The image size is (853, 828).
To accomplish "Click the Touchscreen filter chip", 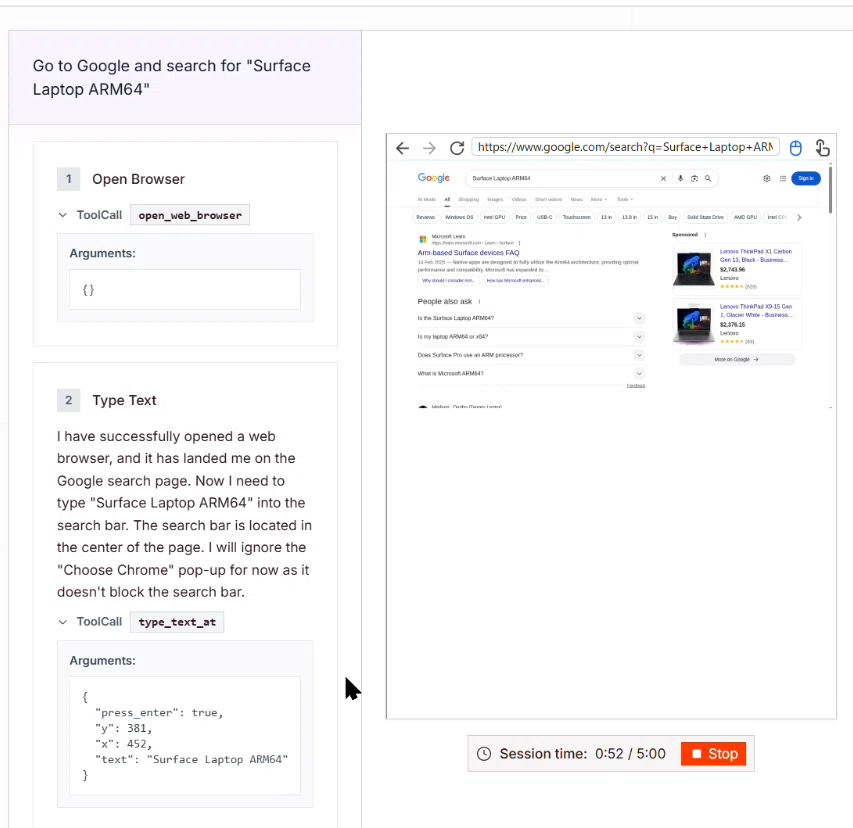I will click(577, 217).
